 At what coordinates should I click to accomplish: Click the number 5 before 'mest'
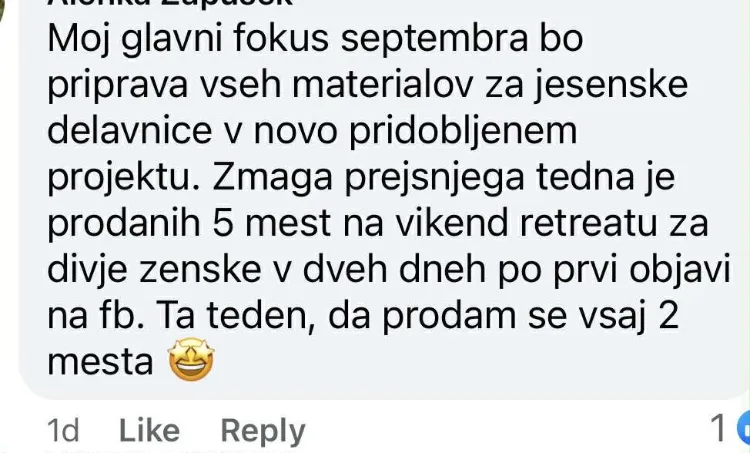(223, 223)
